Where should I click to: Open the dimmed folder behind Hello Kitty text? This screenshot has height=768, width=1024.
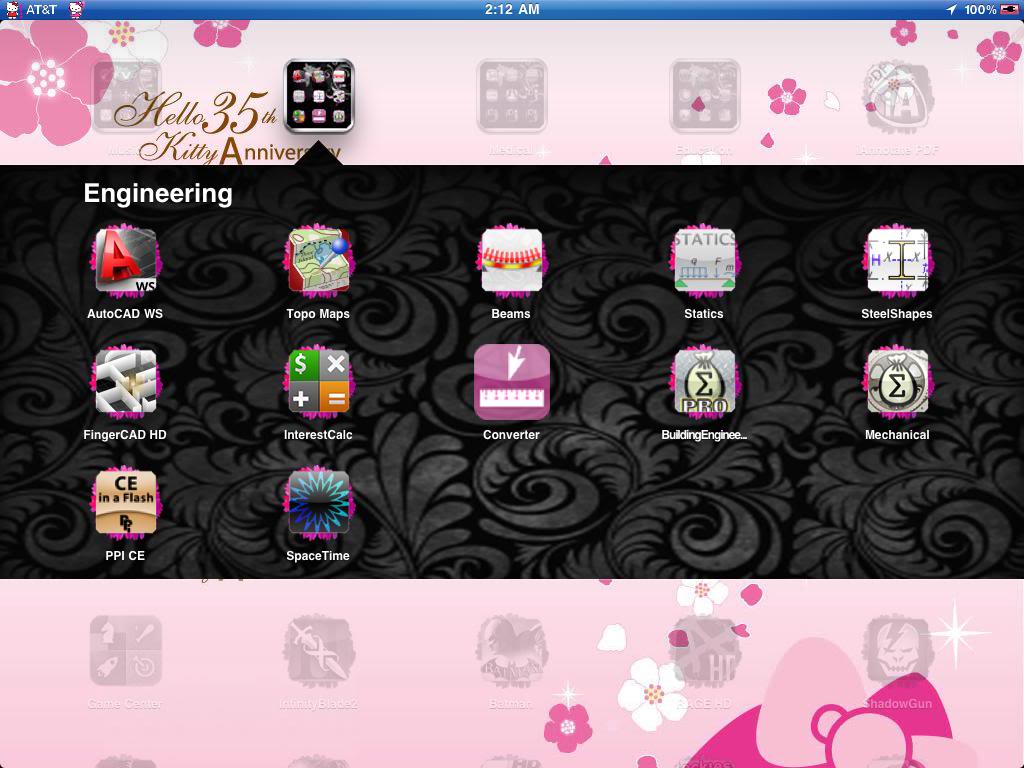pos(125,96)
